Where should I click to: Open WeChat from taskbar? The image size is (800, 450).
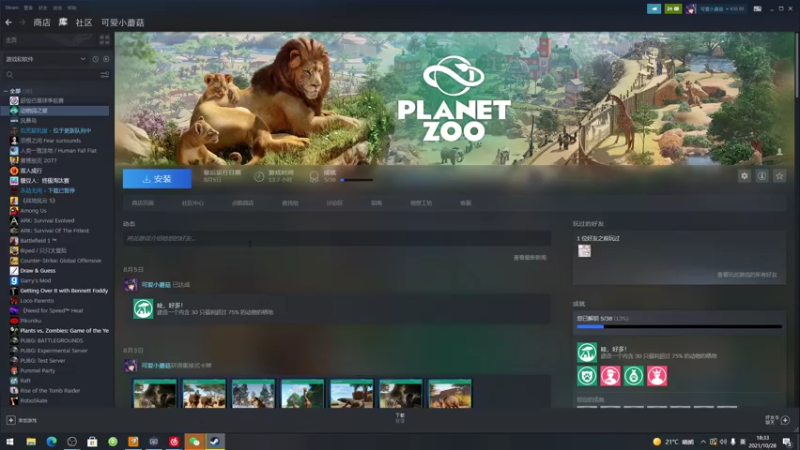(194, 441)
